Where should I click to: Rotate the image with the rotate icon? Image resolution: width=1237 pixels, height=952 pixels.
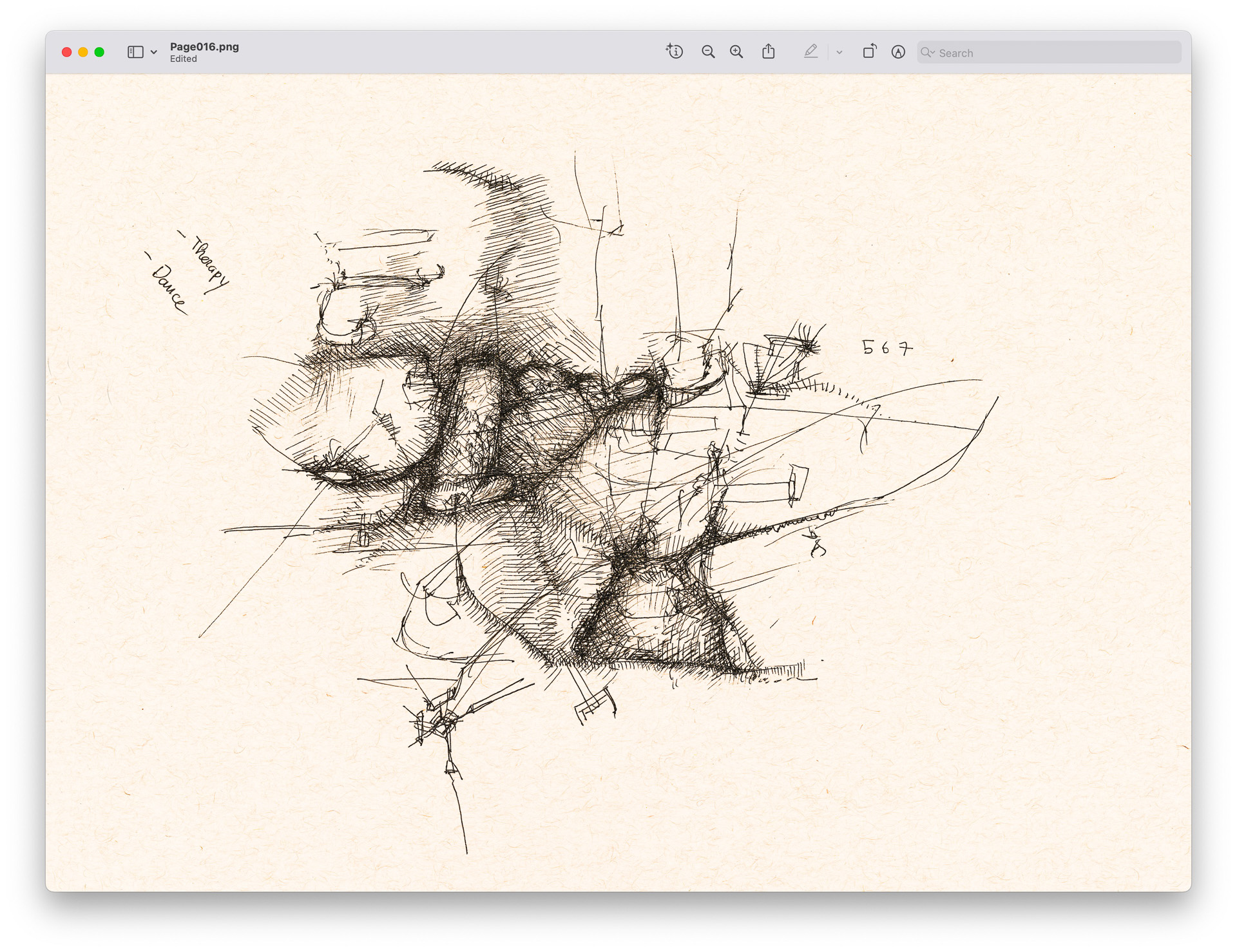point(869,52)
